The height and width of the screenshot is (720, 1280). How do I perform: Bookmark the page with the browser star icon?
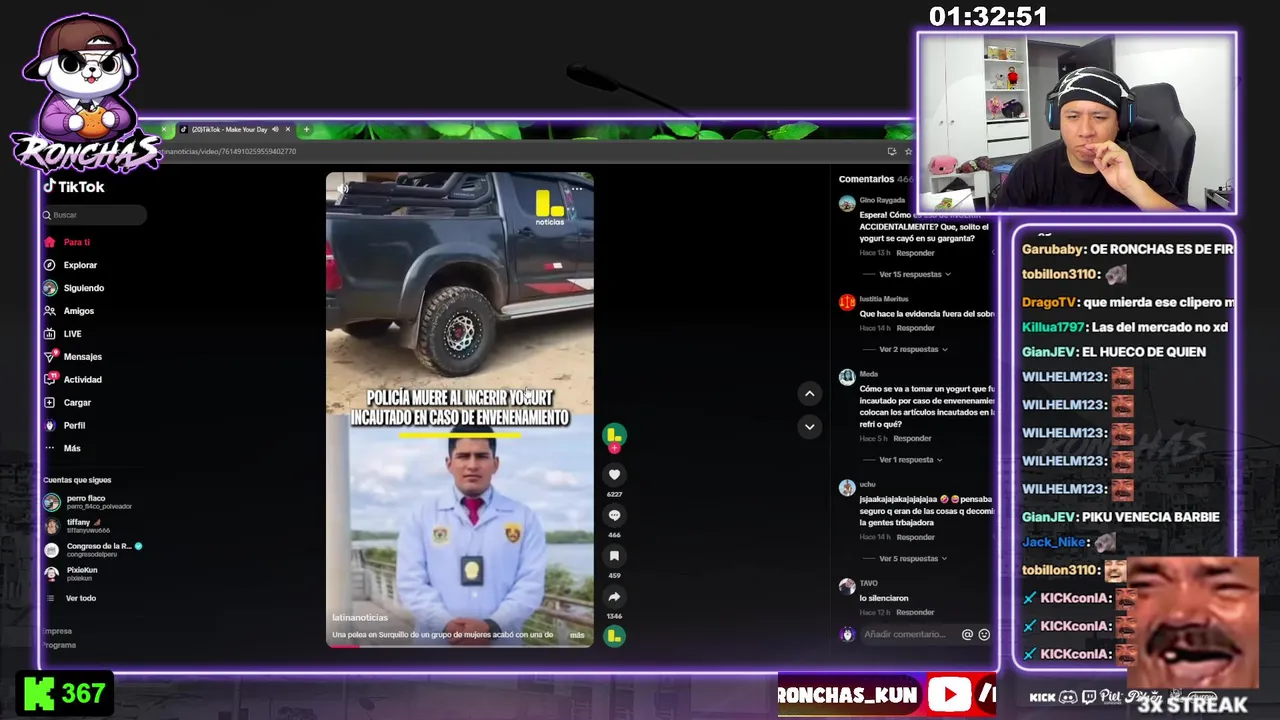[x=908, y=152]
